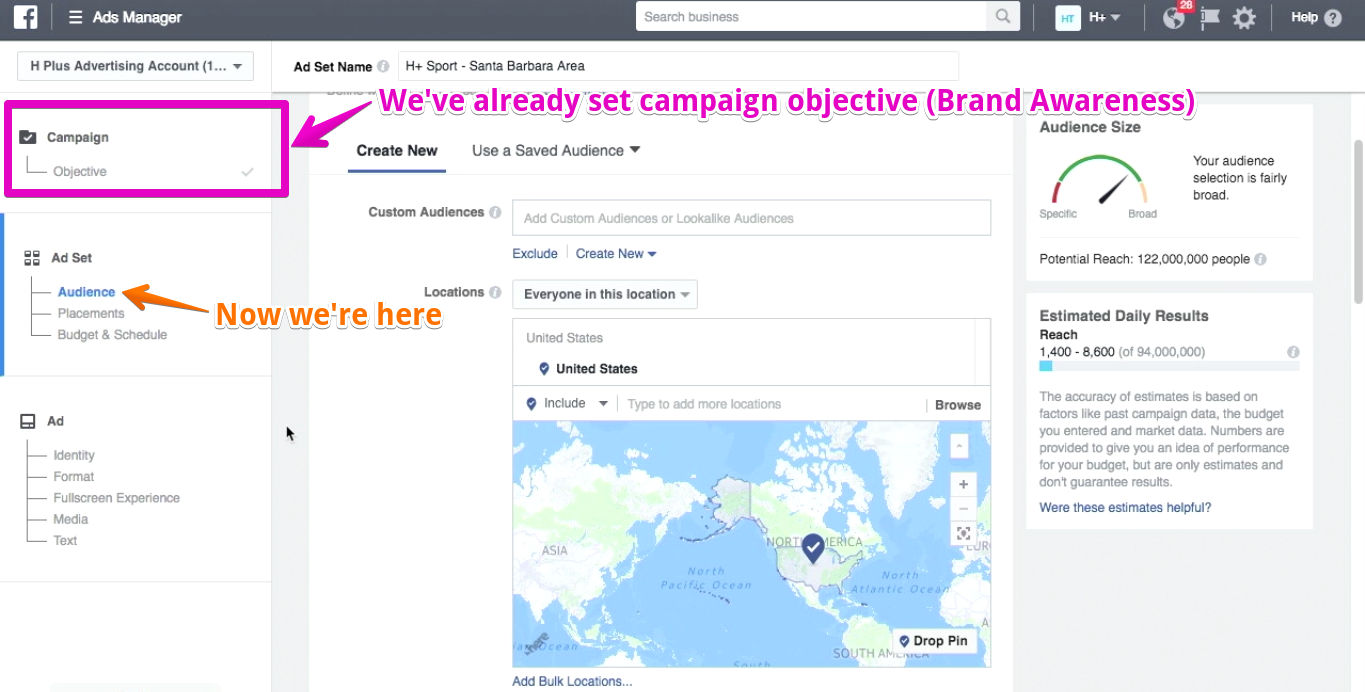
Task: Open the H+ account switcher
Action: point(1088,17)
